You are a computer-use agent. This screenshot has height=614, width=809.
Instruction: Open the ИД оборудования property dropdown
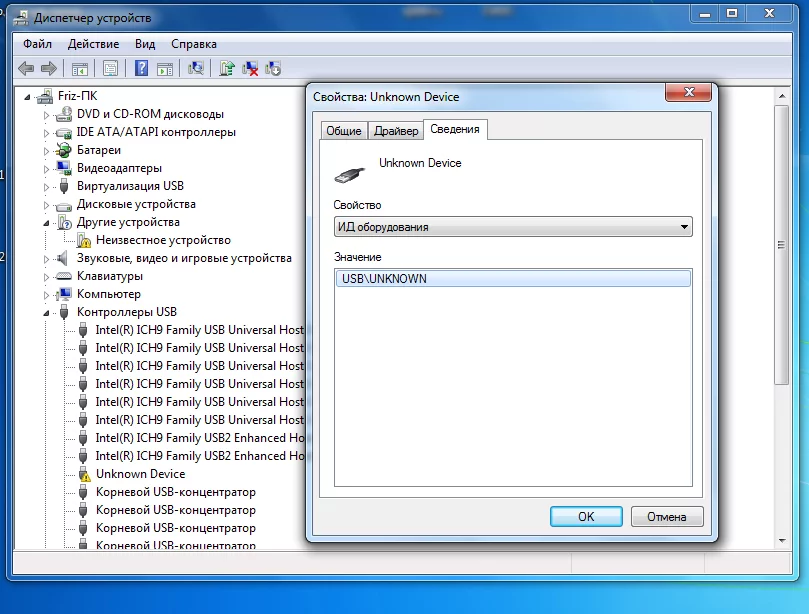coord(686,226)
